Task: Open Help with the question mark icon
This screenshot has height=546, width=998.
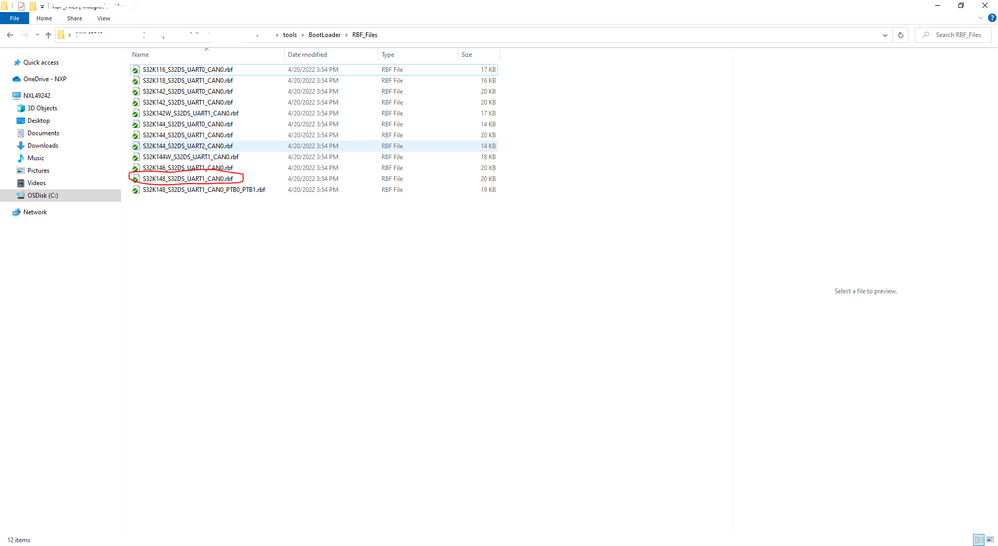Action: coord(992,18)
